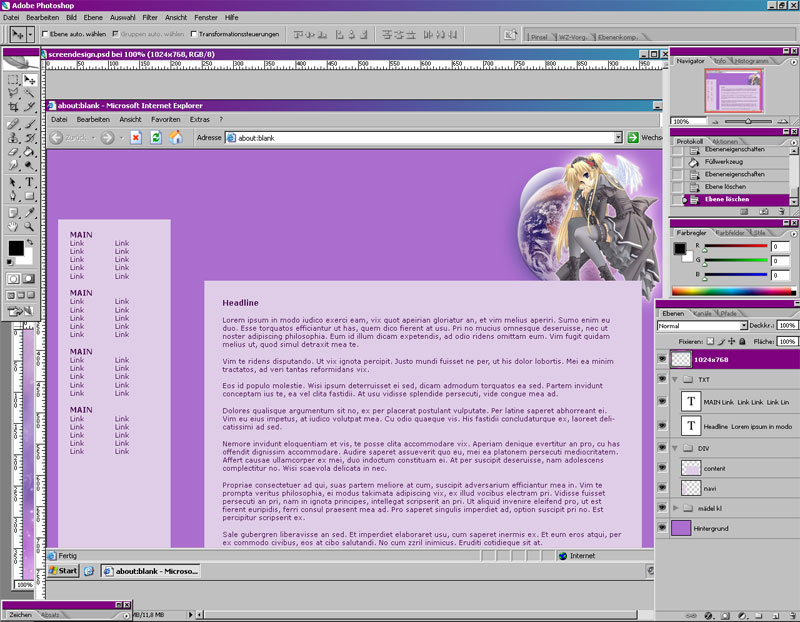Click the red R color slider
Viewport: 800px width, 622px height.
(736, 246)
